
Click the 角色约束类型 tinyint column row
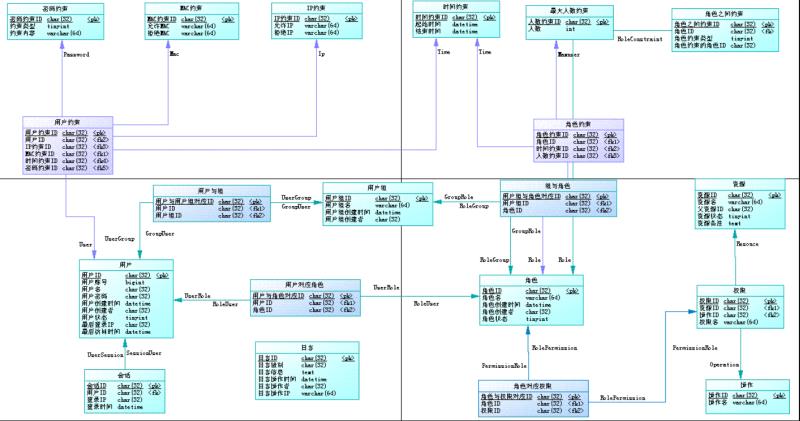pyautogui.click(x=724, y=38)
